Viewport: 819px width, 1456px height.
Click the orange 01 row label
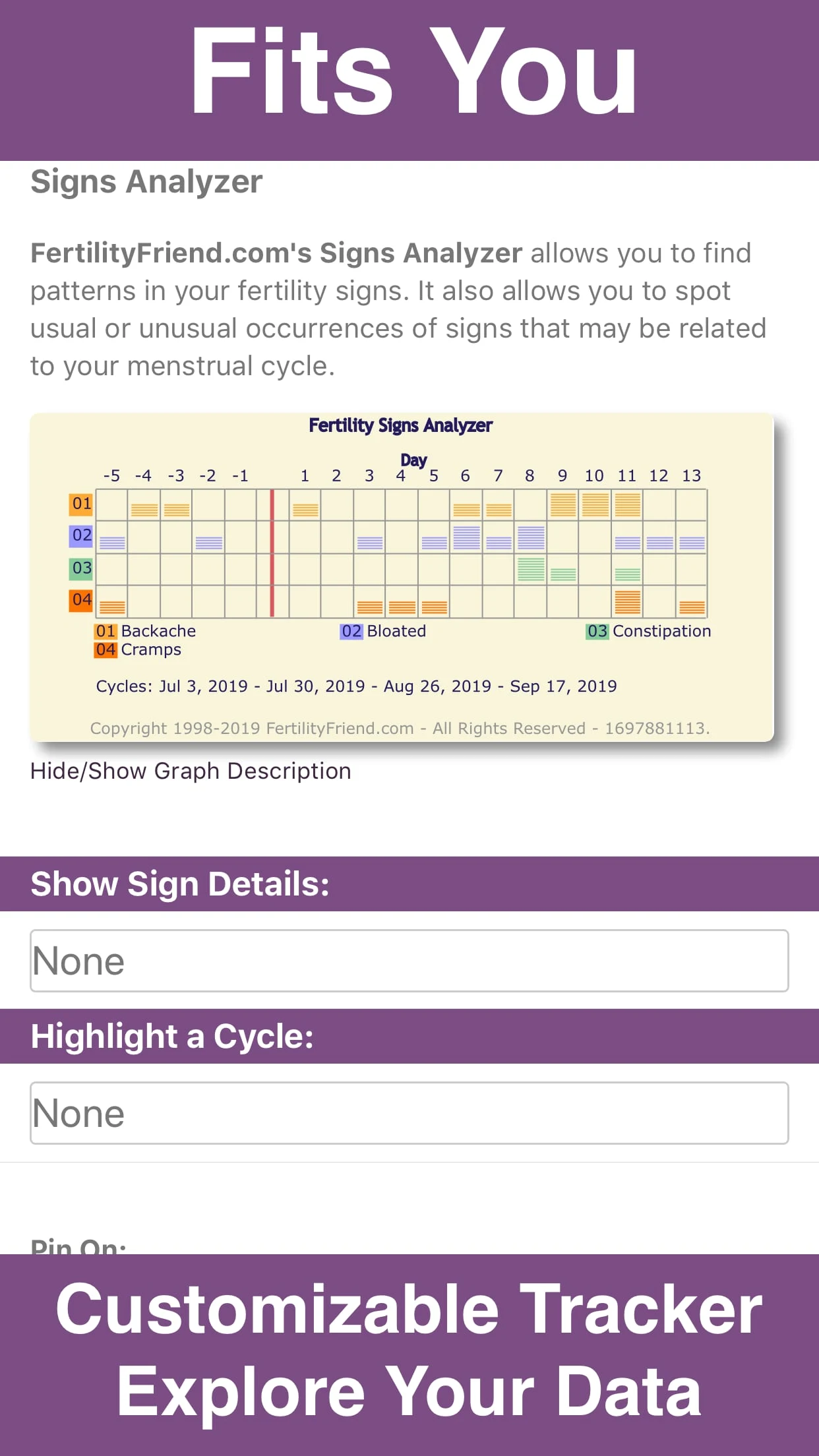[x=81, y=504]
